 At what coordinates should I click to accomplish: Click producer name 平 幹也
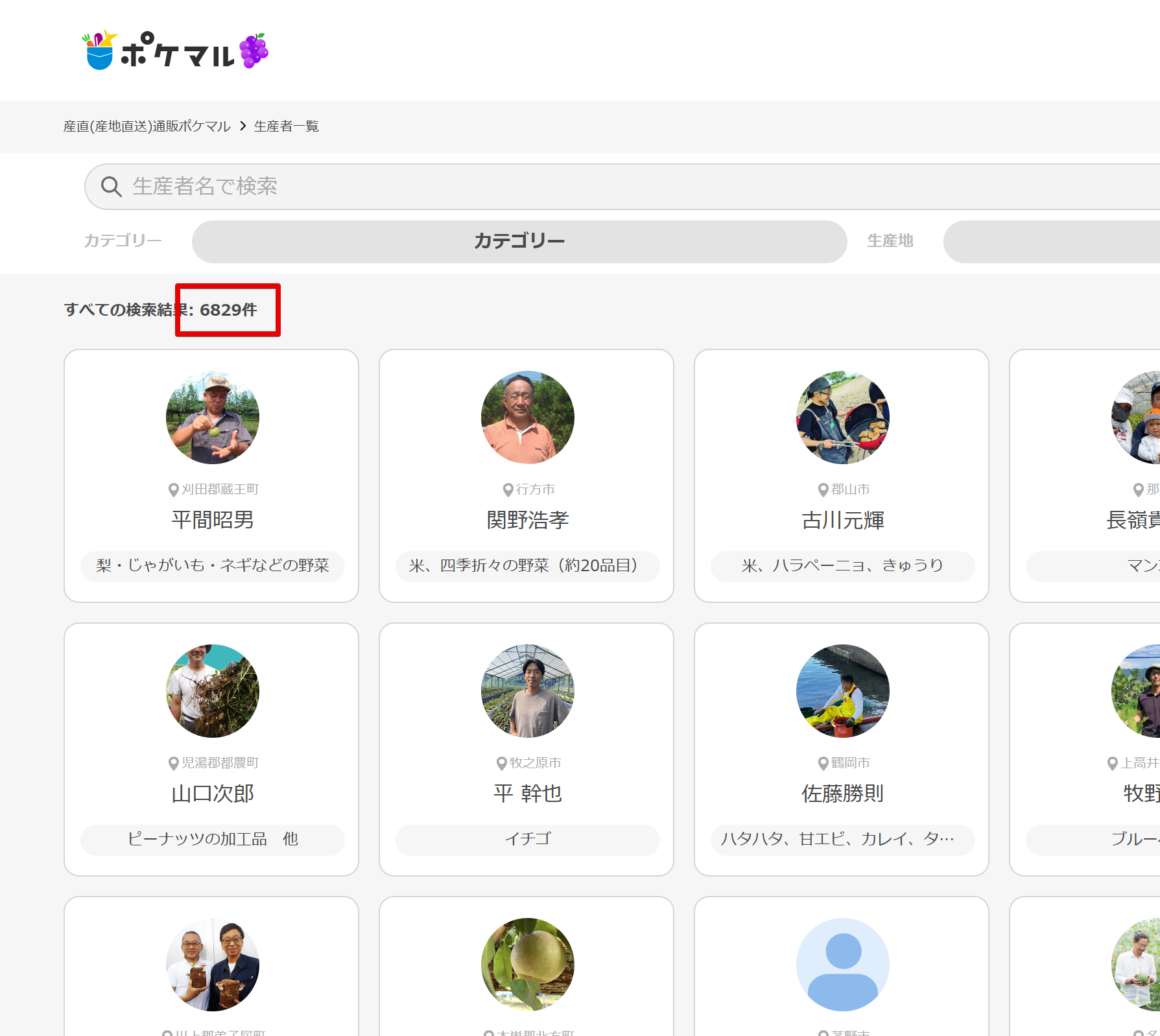click(528, 794)
